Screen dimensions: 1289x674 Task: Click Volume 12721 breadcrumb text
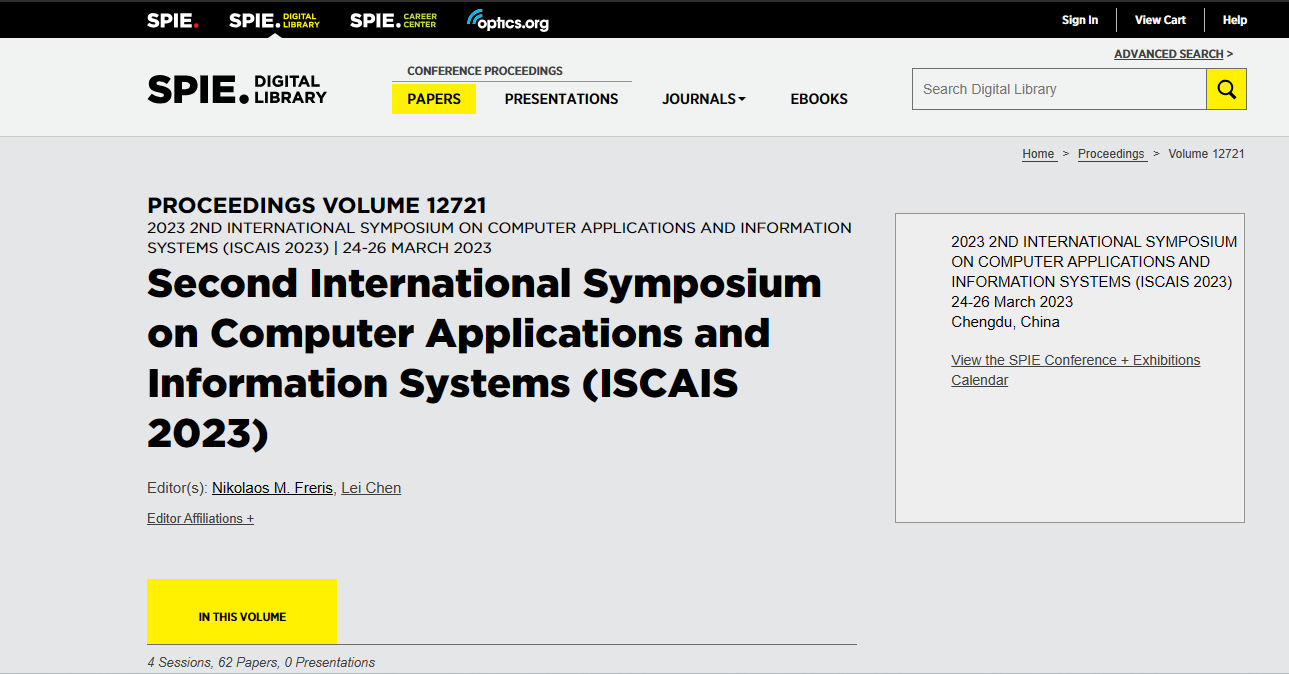coord(1206,154)
